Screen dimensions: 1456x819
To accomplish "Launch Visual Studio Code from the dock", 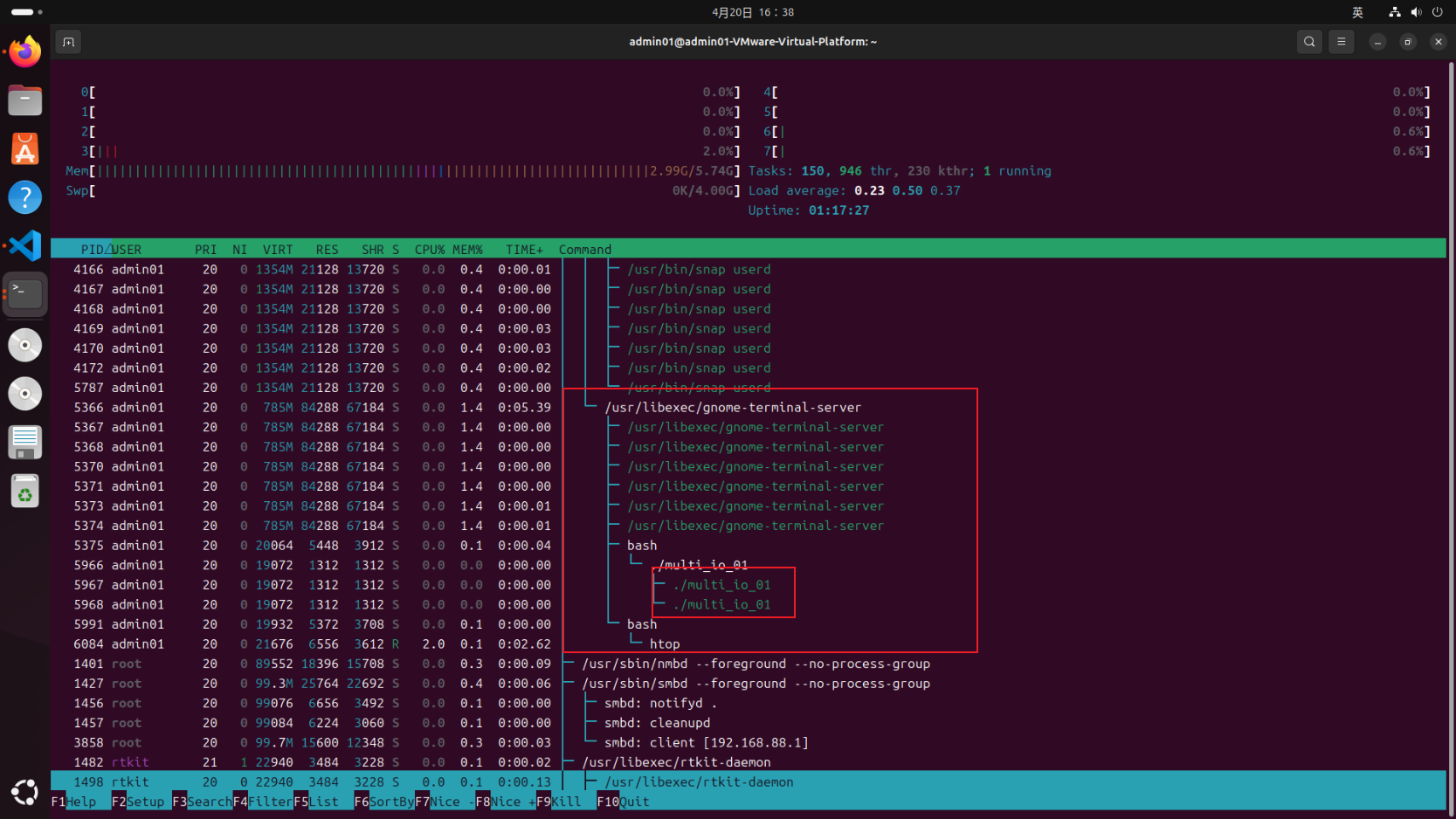I will point(24,245).
